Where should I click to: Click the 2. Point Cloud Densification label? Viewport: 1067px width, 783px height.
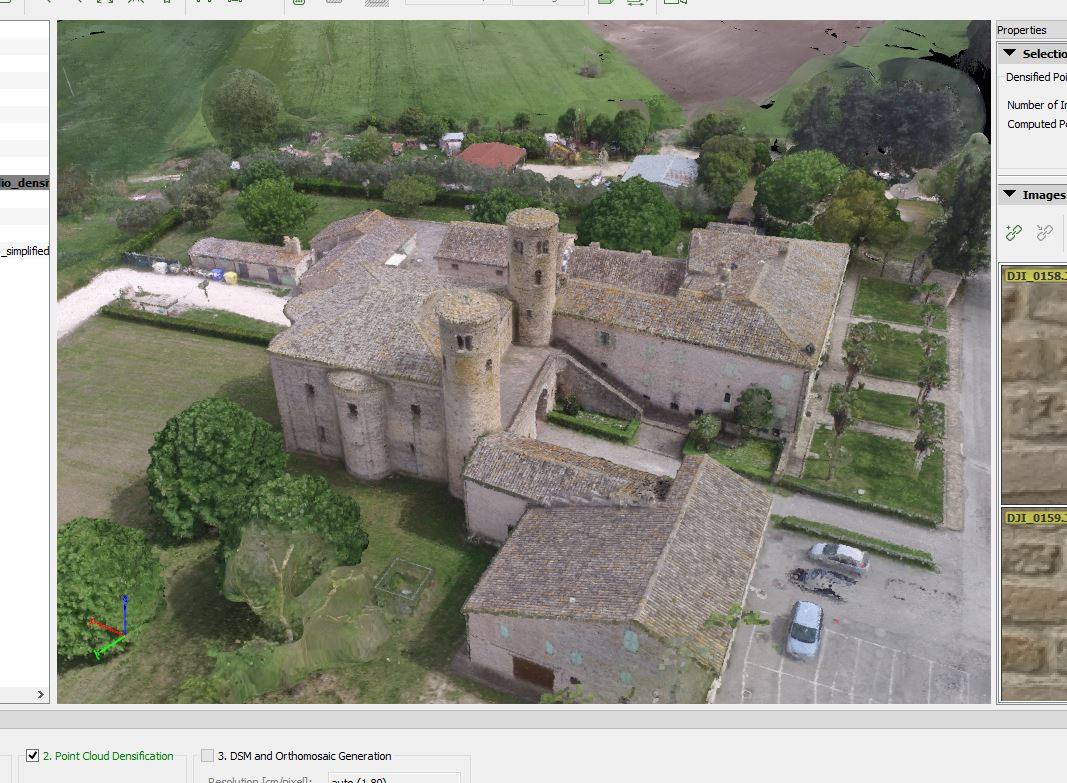108,756
